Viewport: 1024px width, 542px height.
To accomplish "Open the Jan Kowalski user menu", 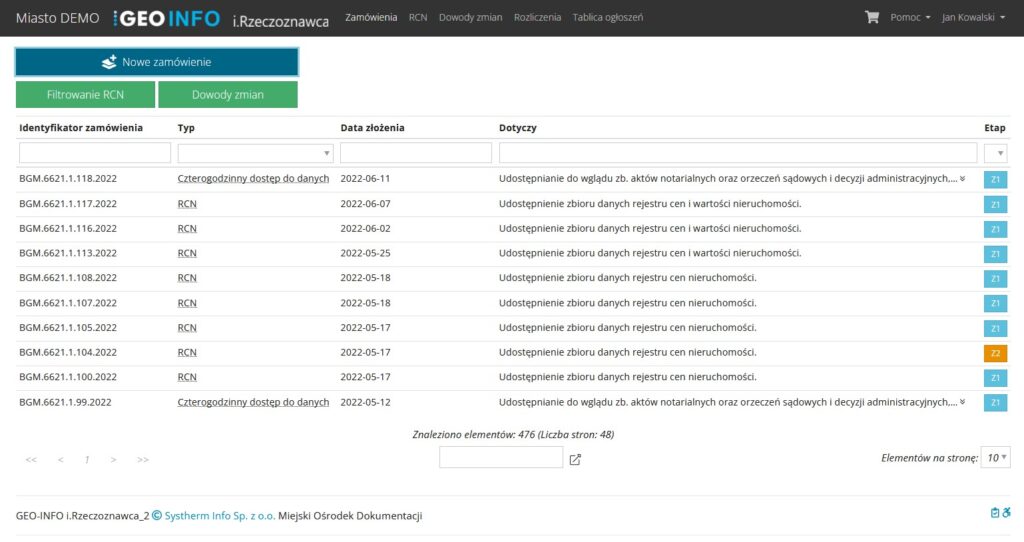I will (973, 17).
